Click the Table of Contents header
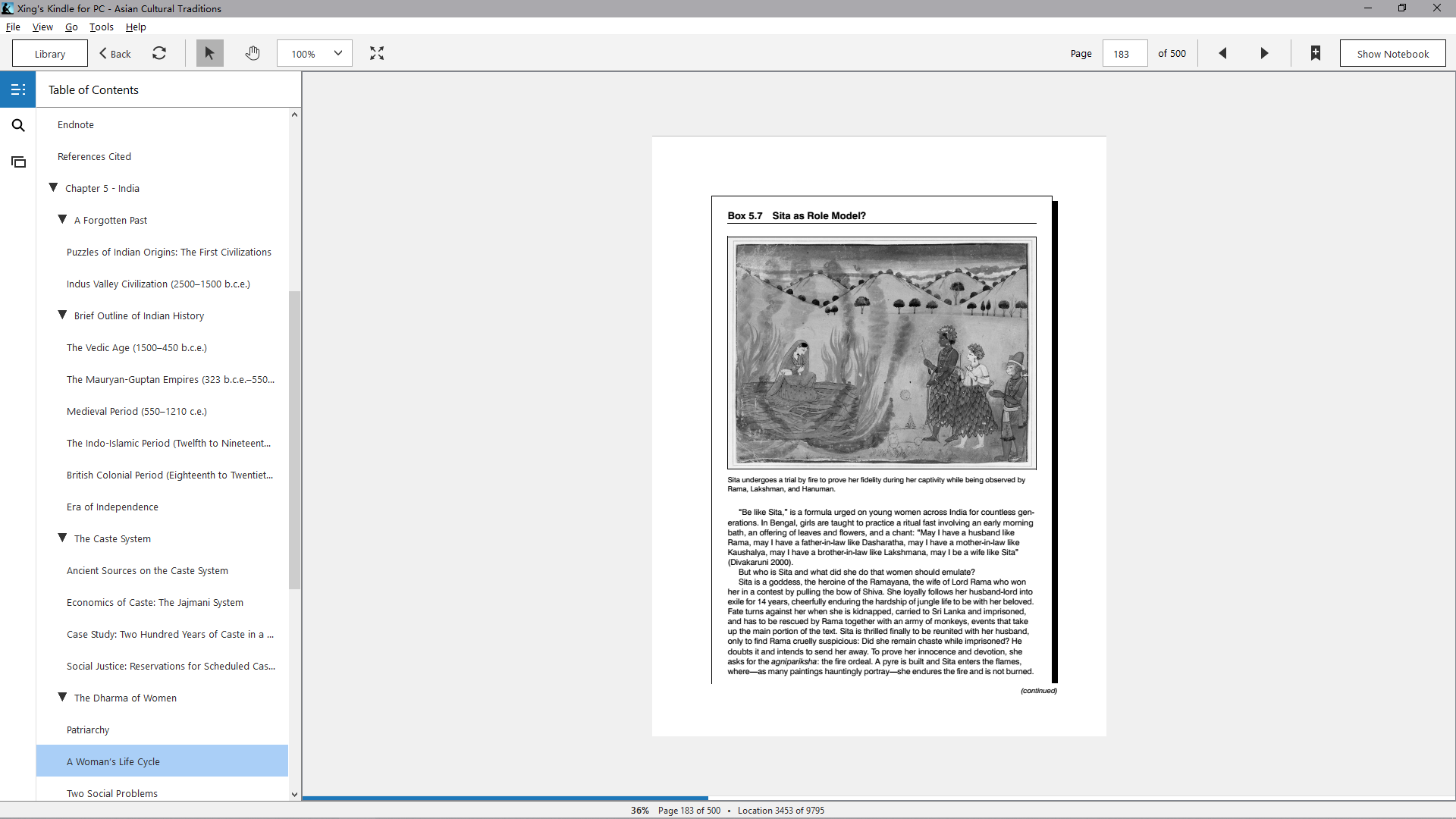The height and width of the screenshot is (819, 1456). [93, 89]
